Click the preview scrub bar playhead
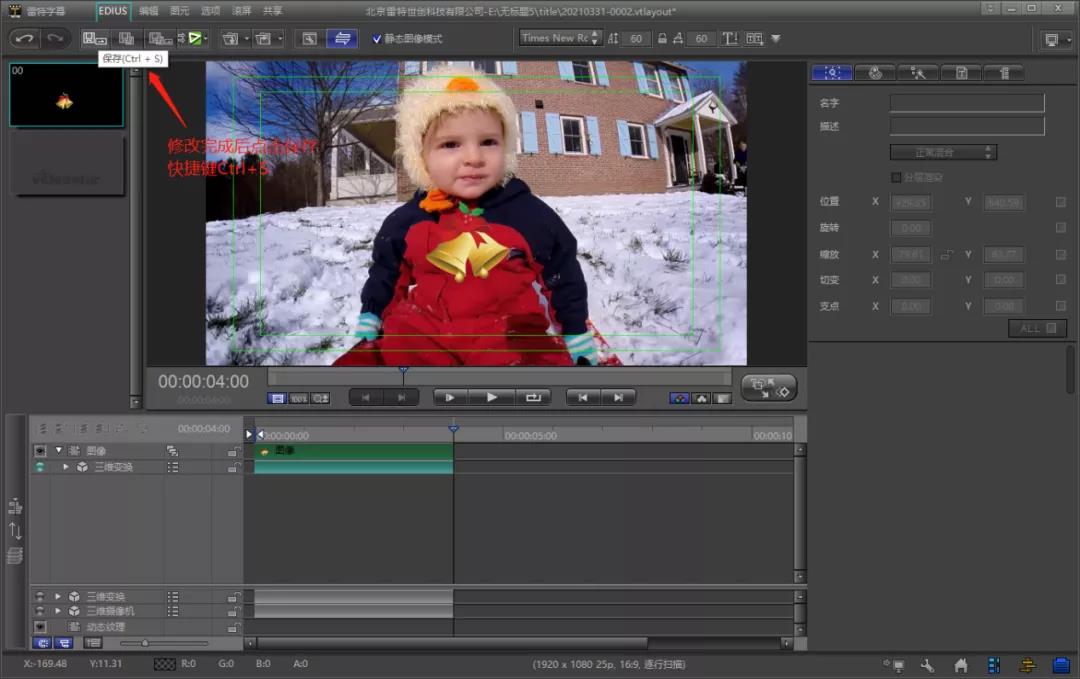The width and height of the screenshot is (1080, 679). [404, 372]
